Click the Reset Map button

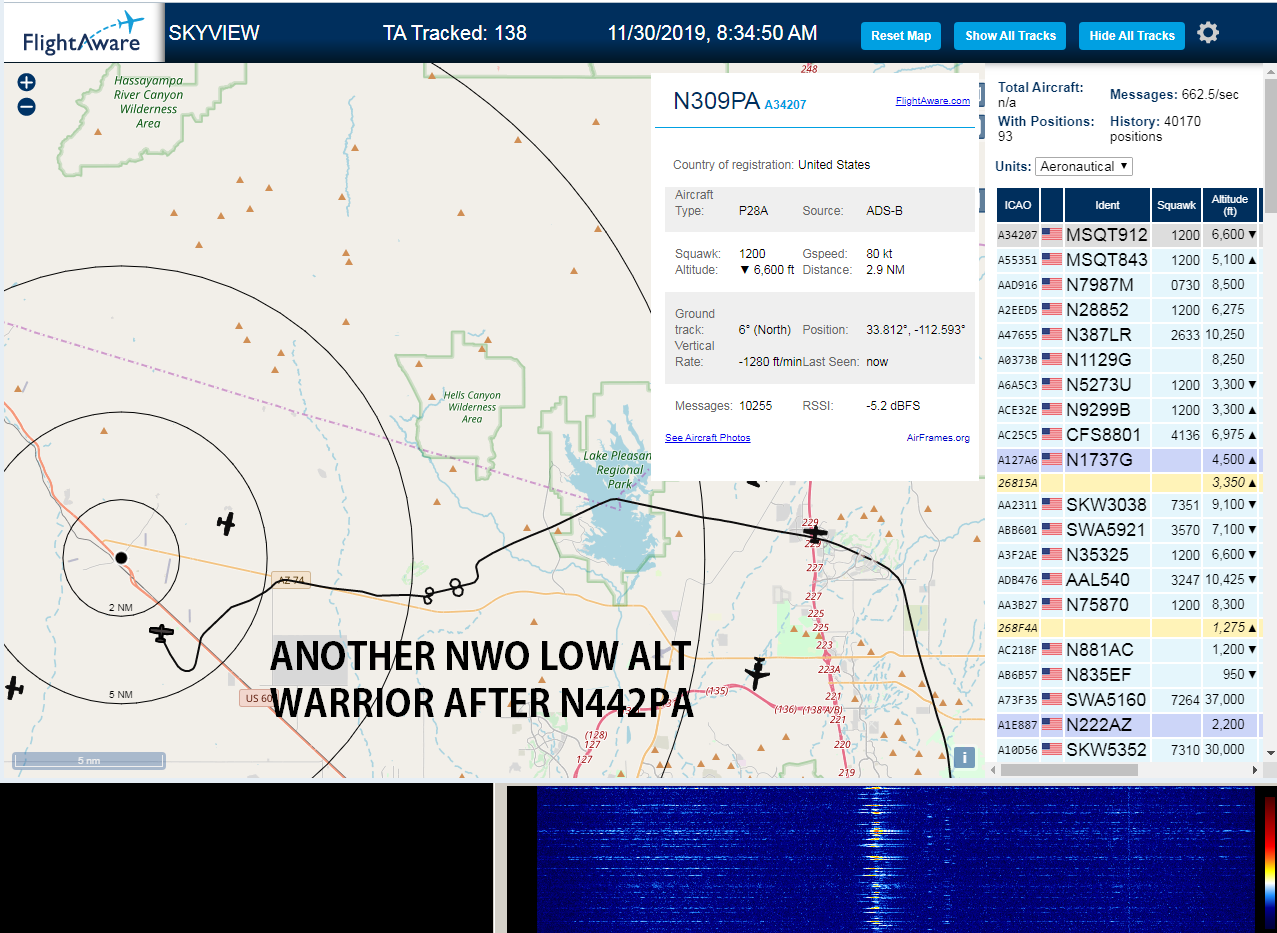click(x=901, y=36)
